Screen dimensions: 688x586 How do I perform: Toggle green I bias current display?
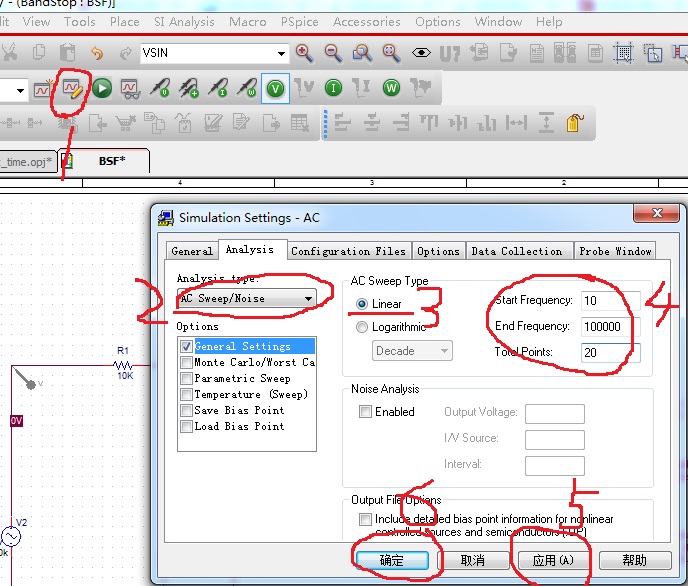333,88
